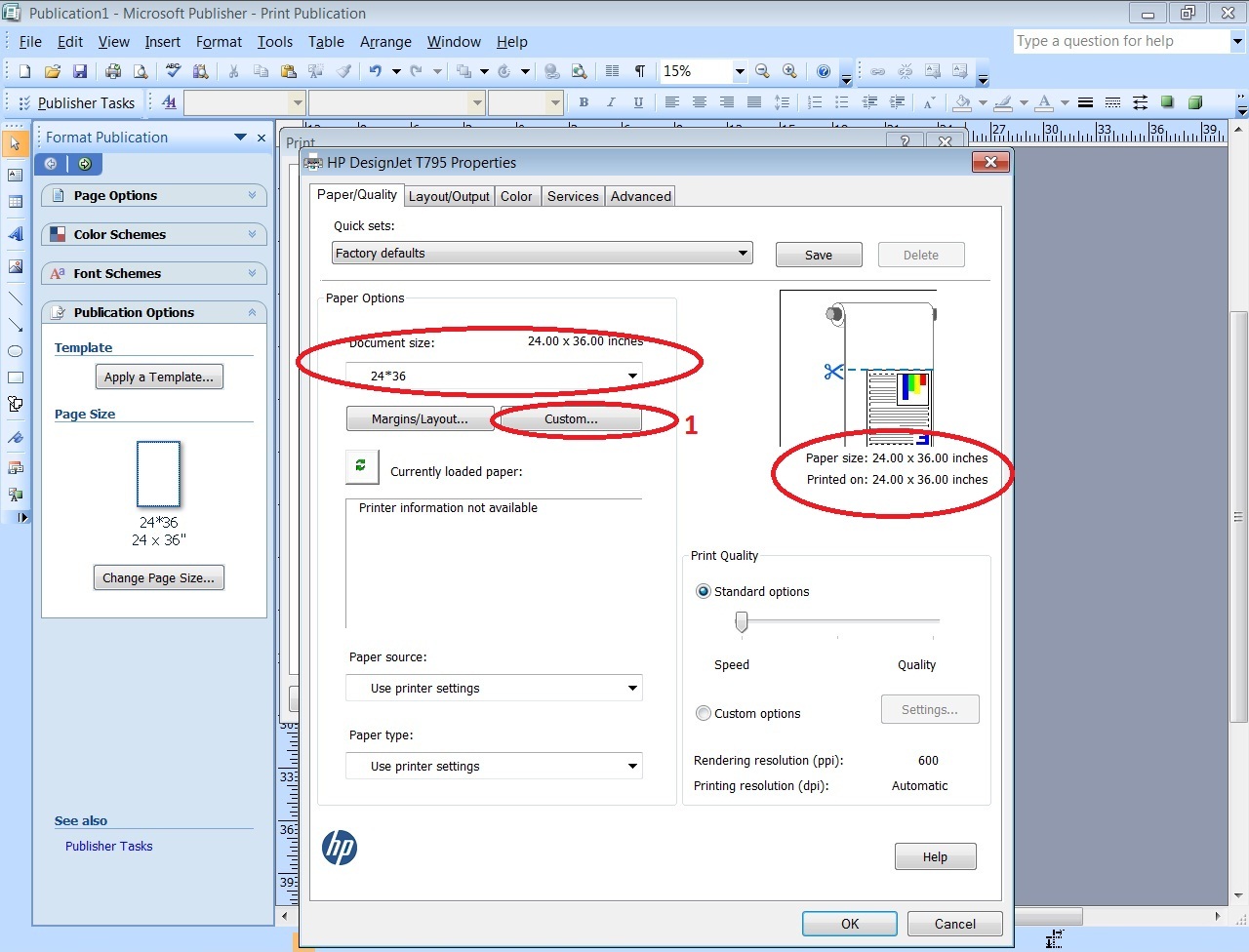
Task: Open the Publisher Tasks link under See also
Action: tap(109, 846)
